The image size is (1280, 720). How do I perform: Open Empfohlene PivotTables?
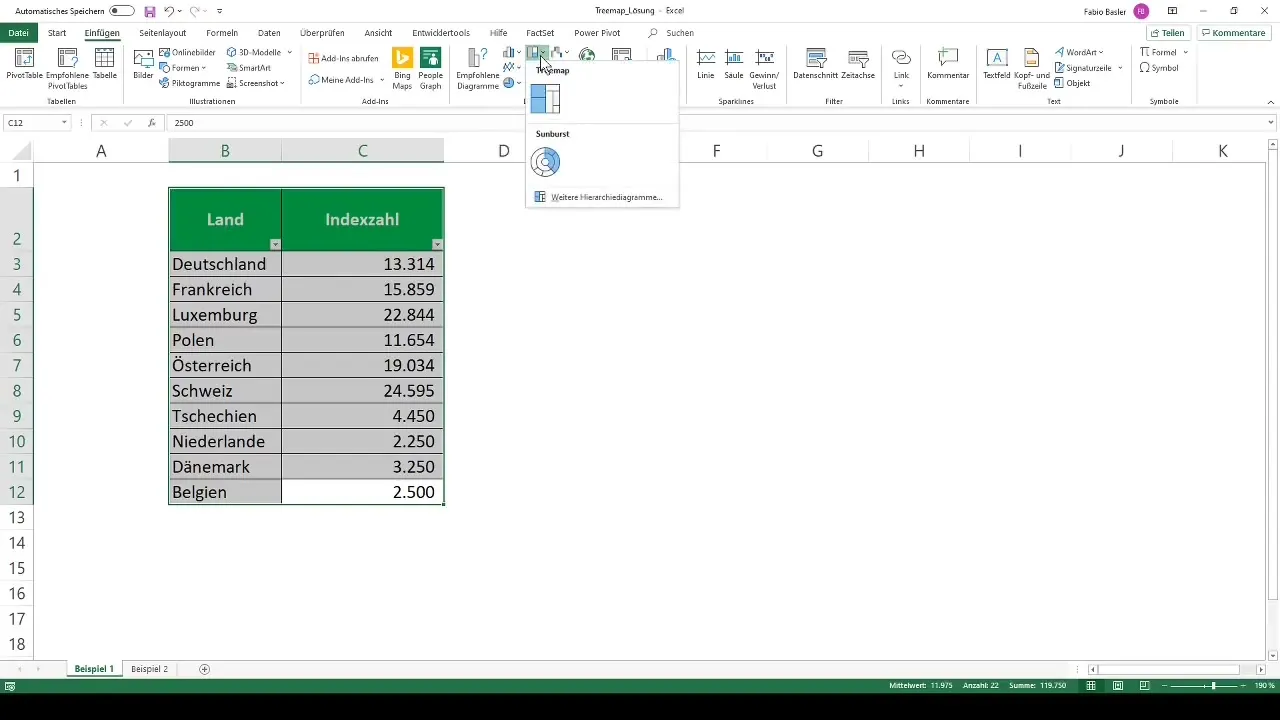[x=67, y=68]
